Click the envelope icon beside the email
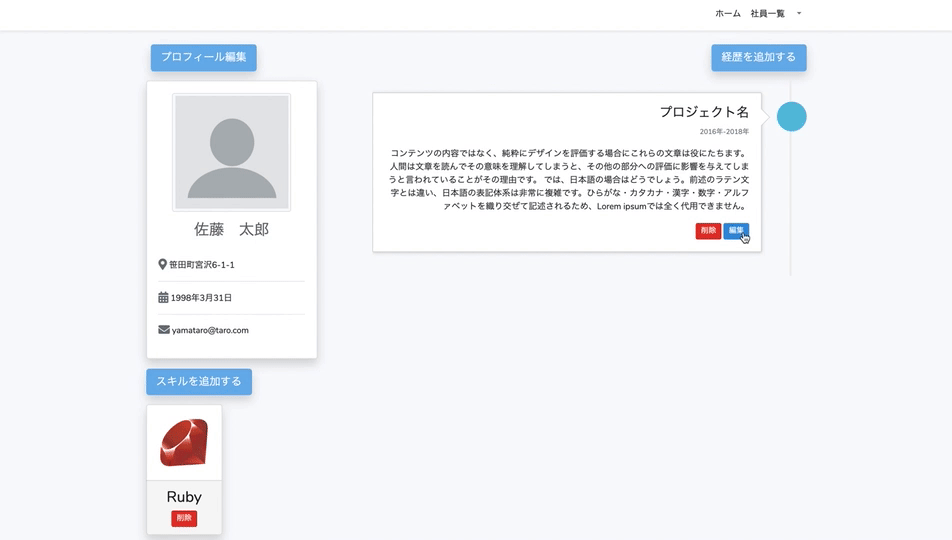Viewport: 952px width, 540px height. [x=163, y=330]
